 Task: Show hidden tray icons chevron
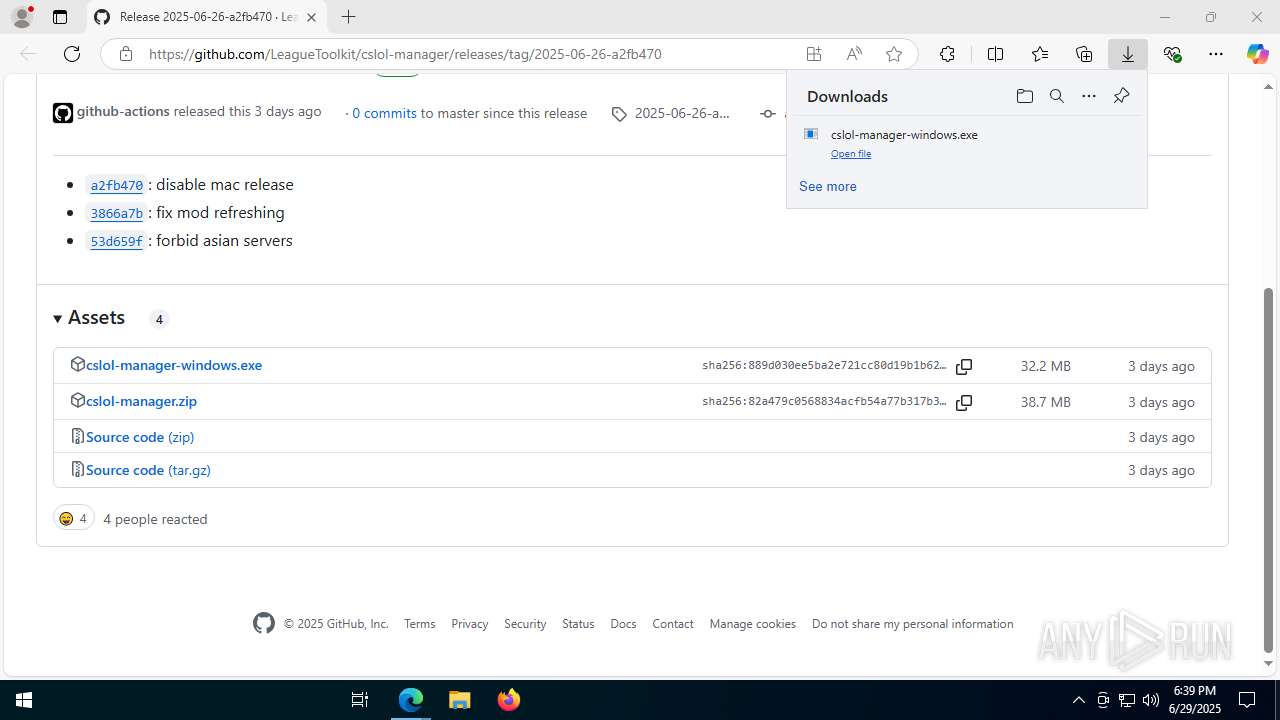(x=1078, y=700)
